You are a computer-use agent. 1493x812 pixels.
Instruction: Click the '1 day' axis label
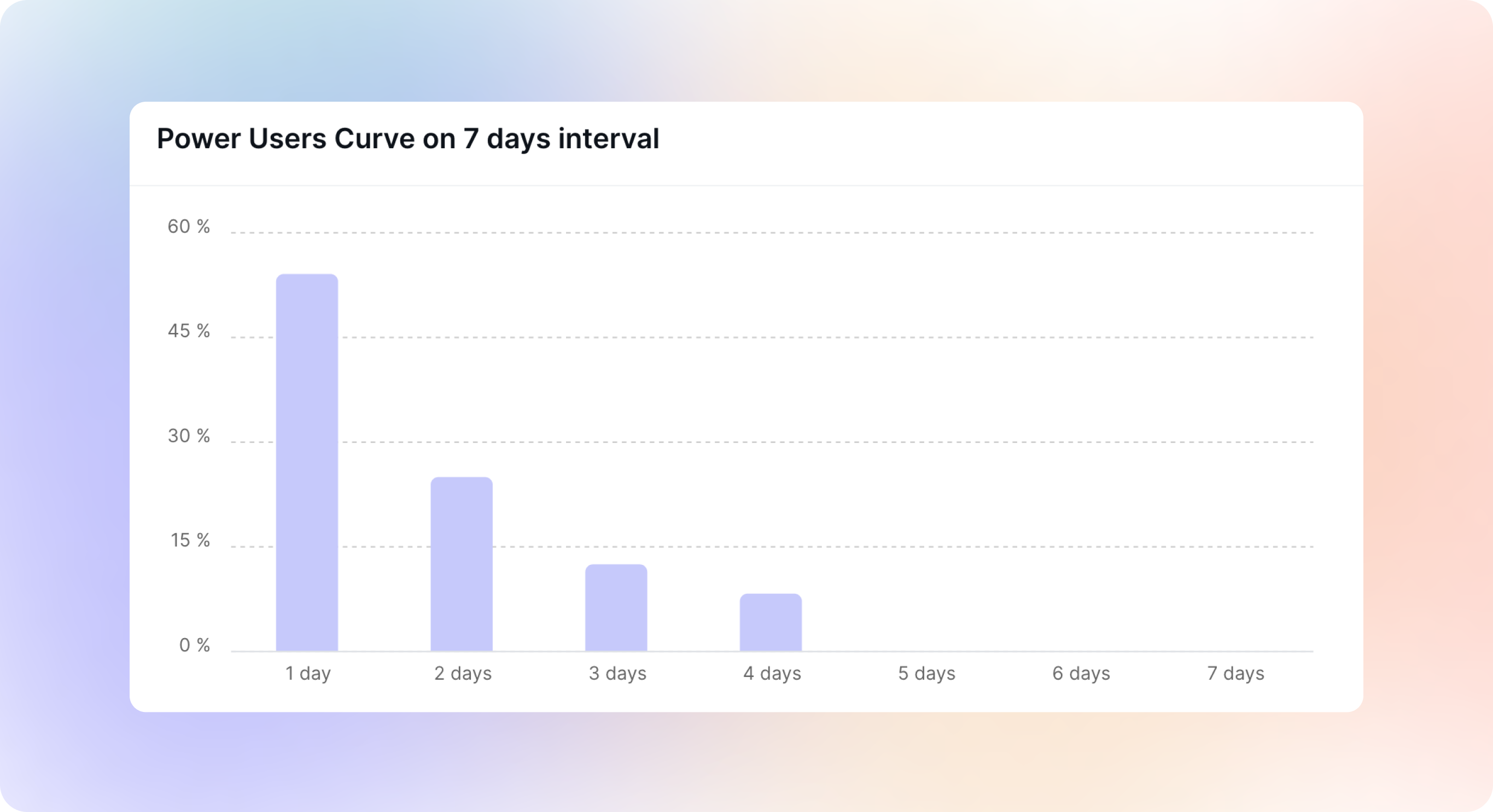pyautogui.click(x=308, y=673)
